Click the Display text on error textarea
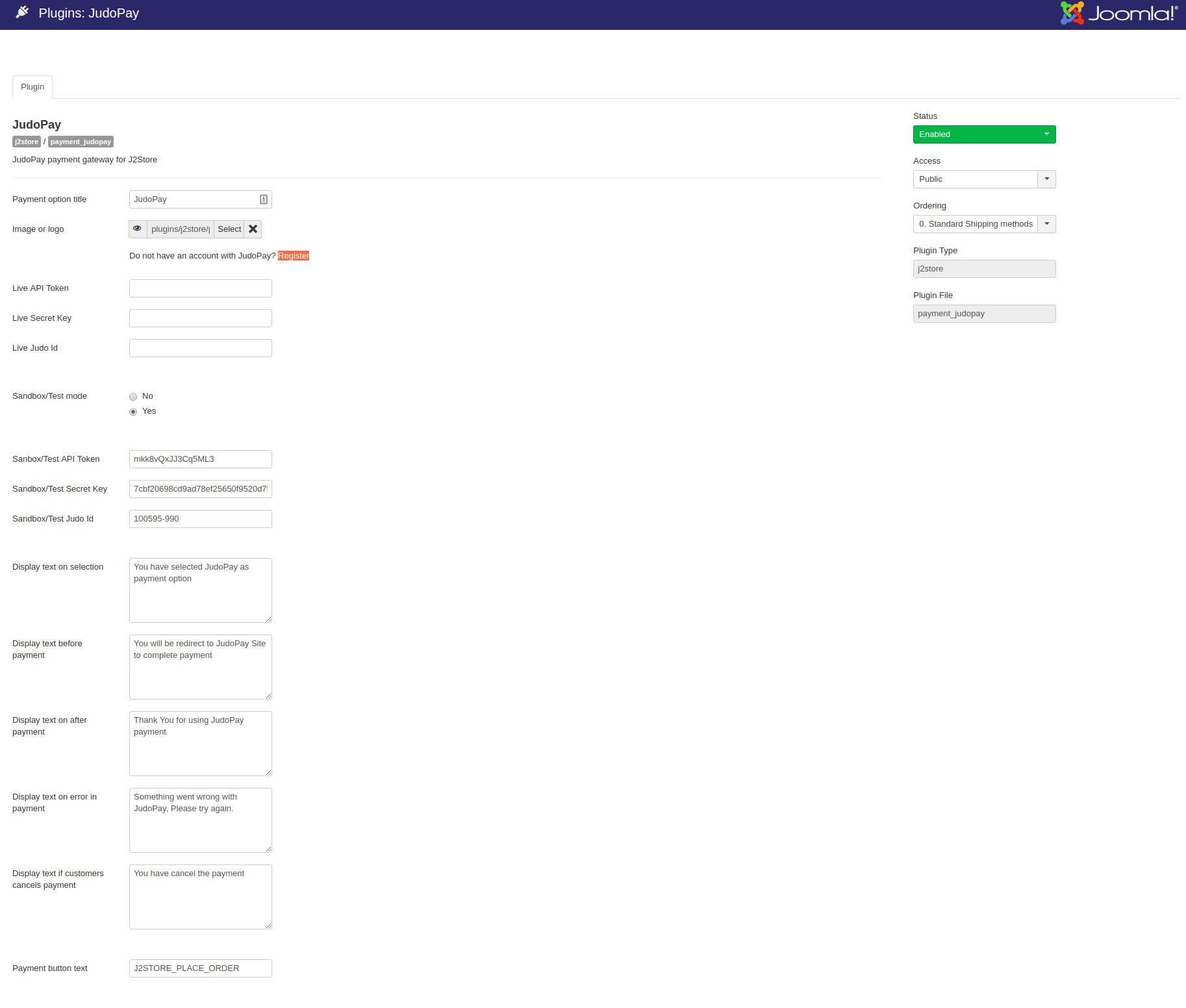The height and width of the screenshot is (1008, 1186). [x=201, y=820]
